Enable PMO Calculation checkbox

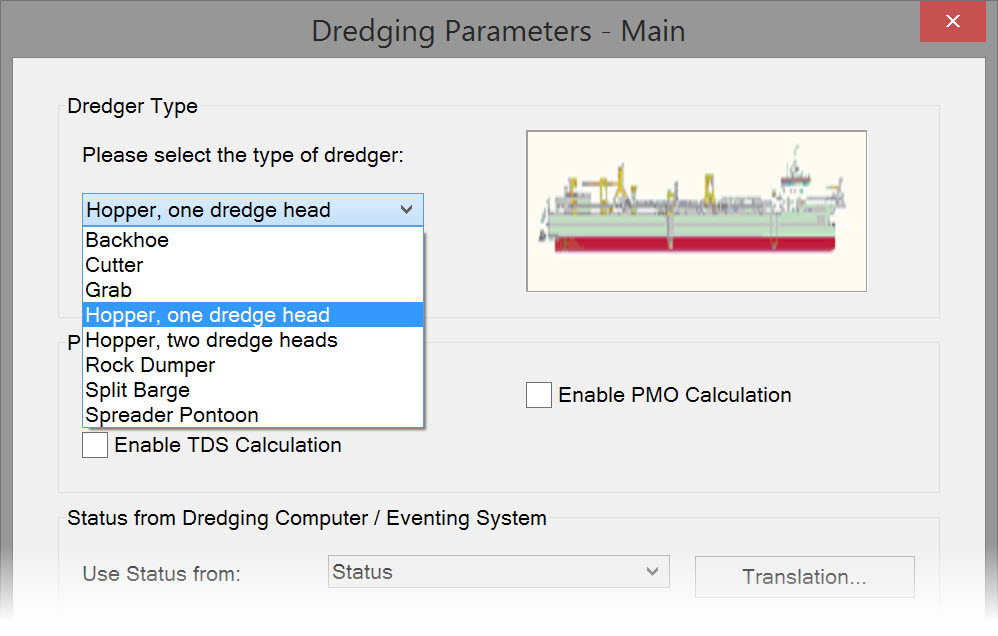pos(539,395)
